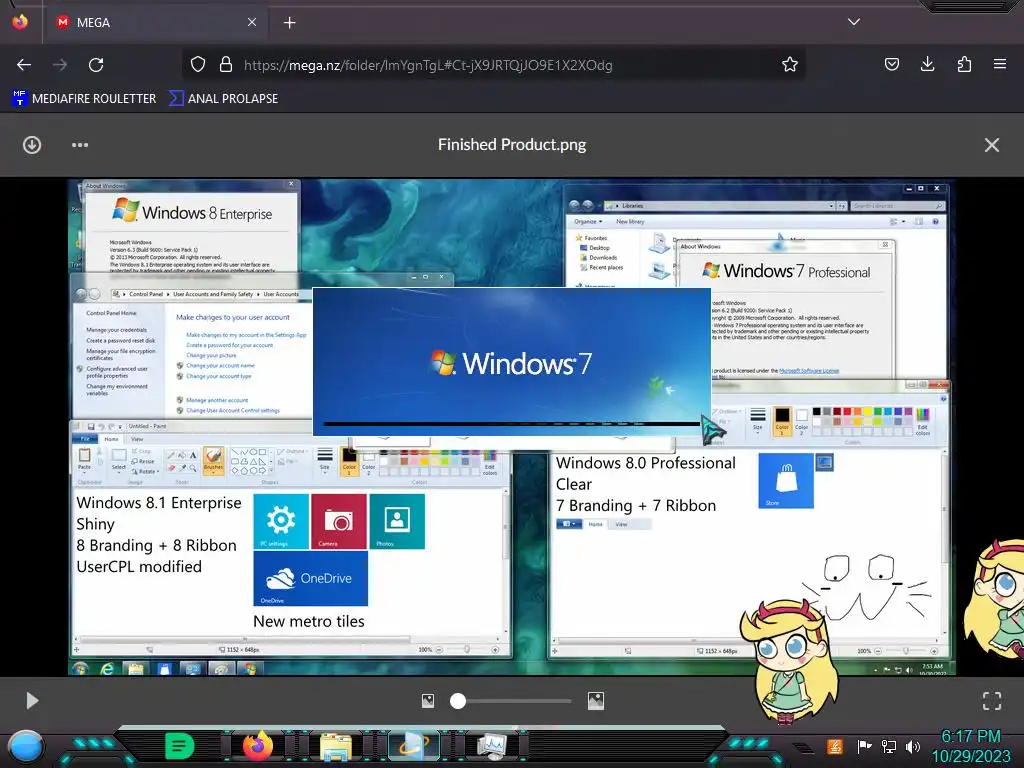This screenshot has height=768, width=1024.
Task: Click the orange Java tray icon
Action: pyautogui.click(x=834, y=746)
